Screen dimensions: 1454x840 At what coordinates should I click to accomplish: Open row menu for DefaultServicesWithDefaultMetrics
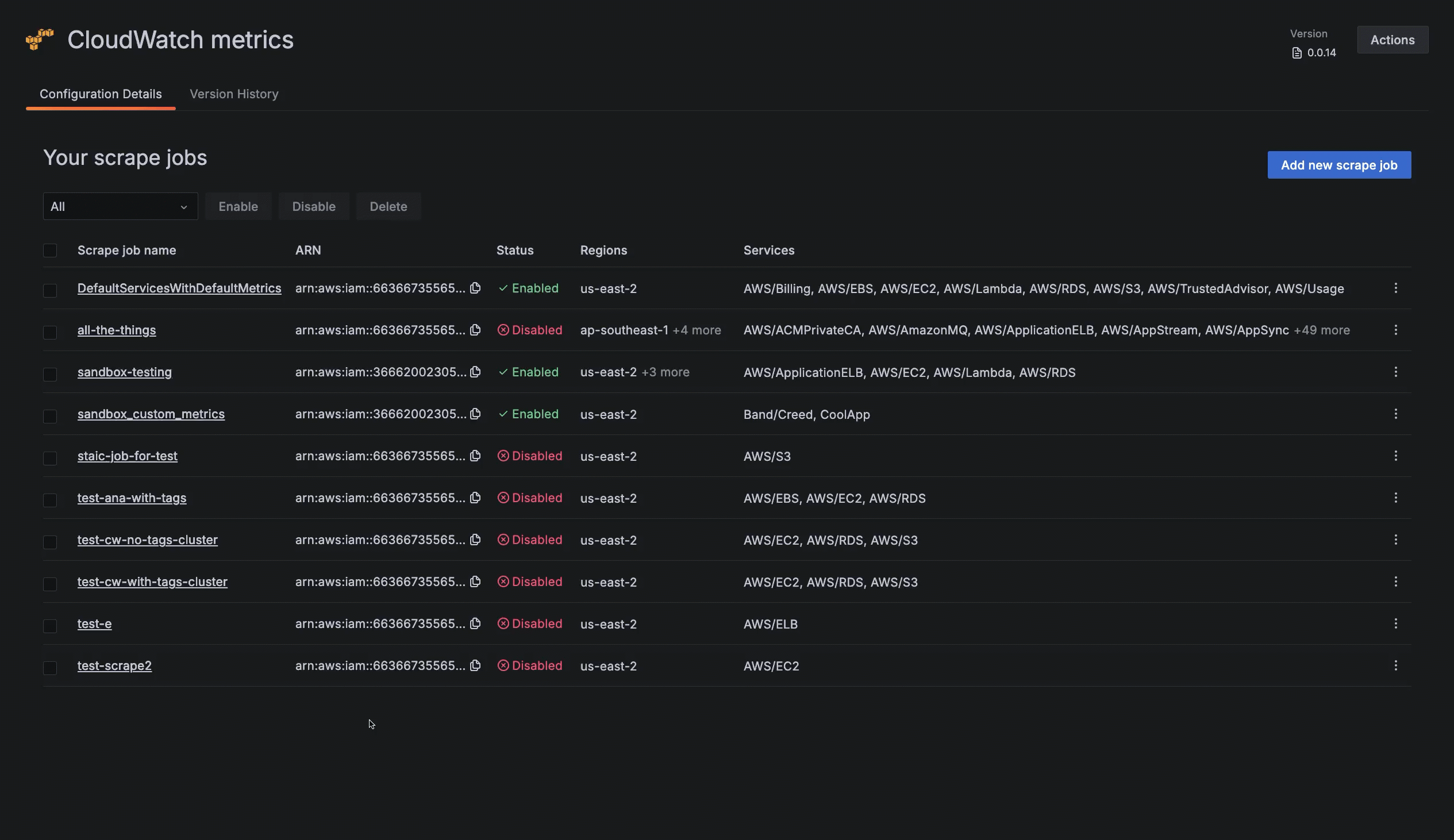click(x=1396, y=288)
